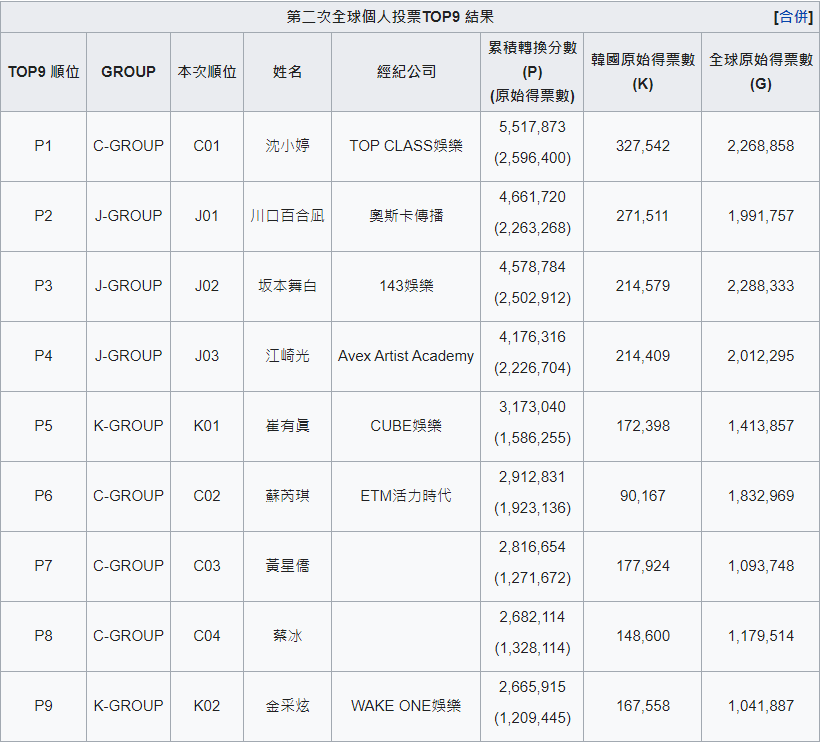Click the name 沈小婷

point(287,146)
